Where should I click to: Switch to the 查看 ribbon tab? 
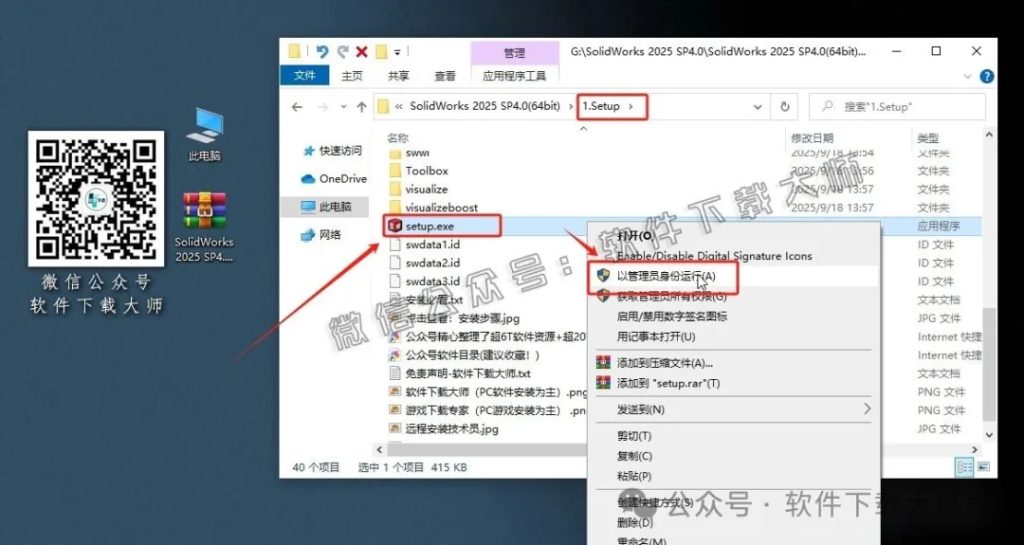(445, 76)
